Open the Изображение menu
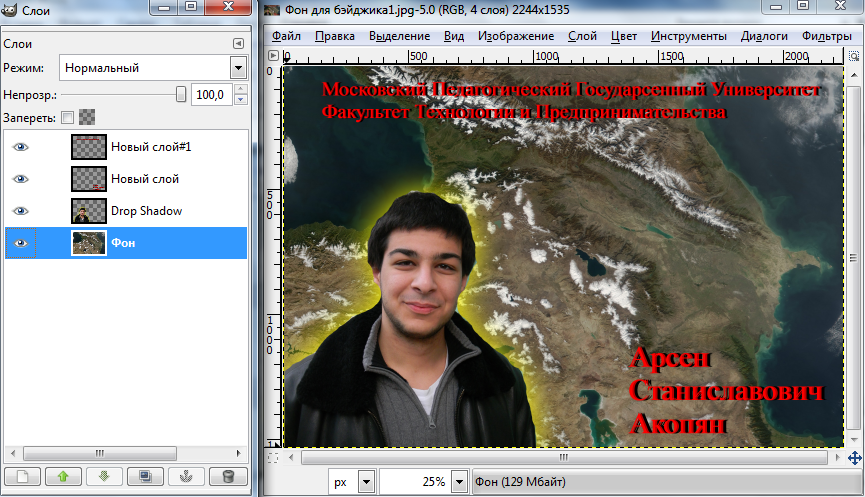Screen dimensions: 865x497 516,36
